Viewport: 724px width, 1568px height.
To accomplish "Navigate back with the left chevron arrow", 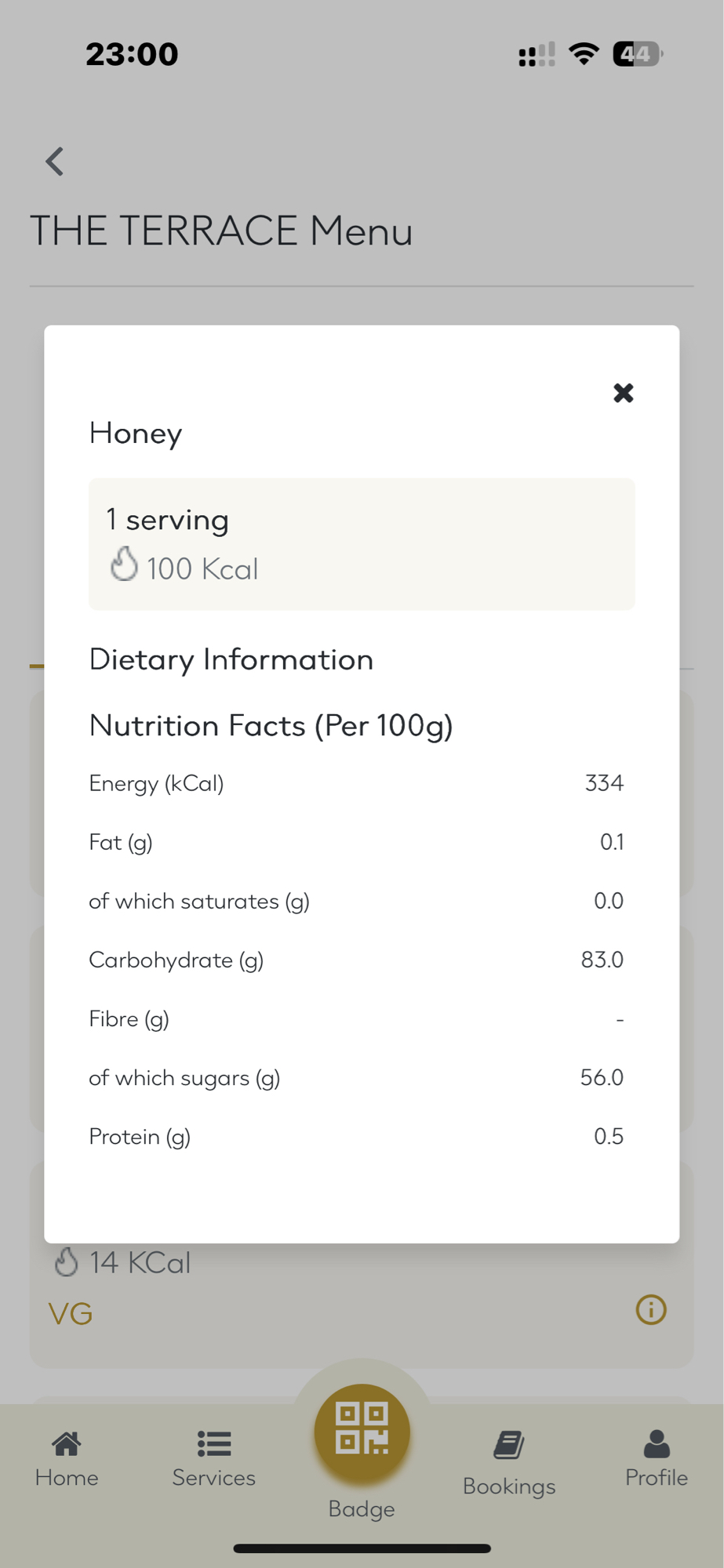I will pos(53,161).
